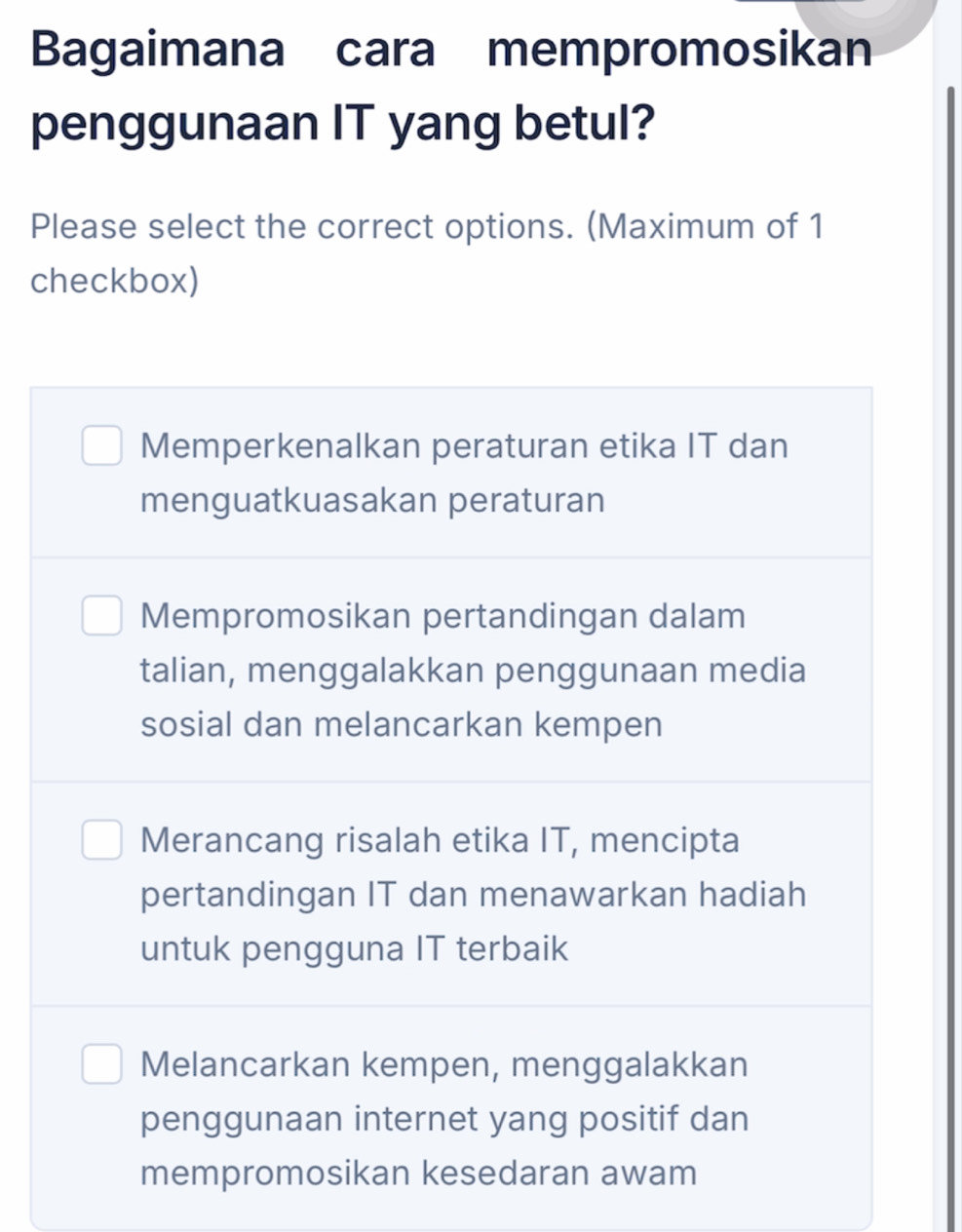Click the 'mempromosikan kesedaran awam' text line
The width and height of the screenshot is (962, 1232).
(x=418, y=1173)
